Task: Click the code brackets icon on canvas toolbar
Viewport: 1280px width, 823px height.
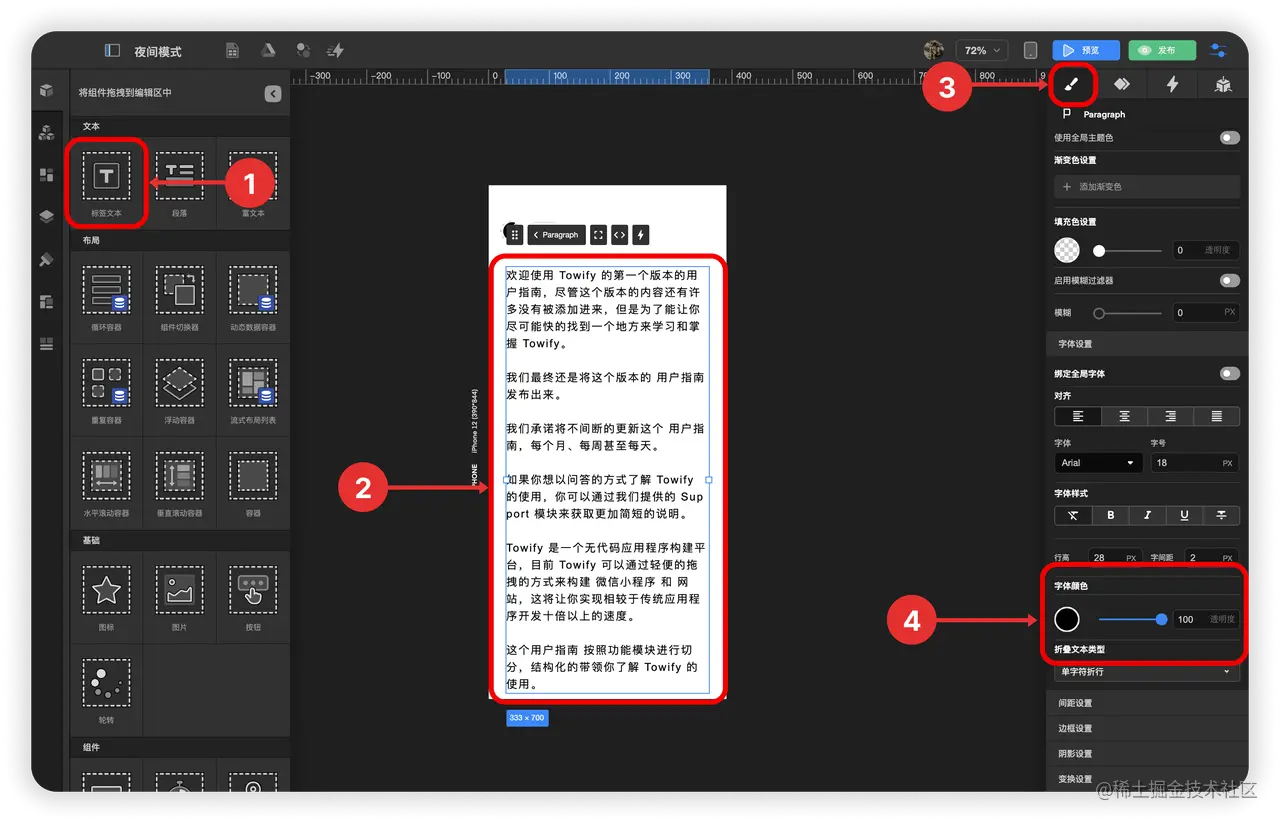Action: pyautogui.click(x=619, y=235)
